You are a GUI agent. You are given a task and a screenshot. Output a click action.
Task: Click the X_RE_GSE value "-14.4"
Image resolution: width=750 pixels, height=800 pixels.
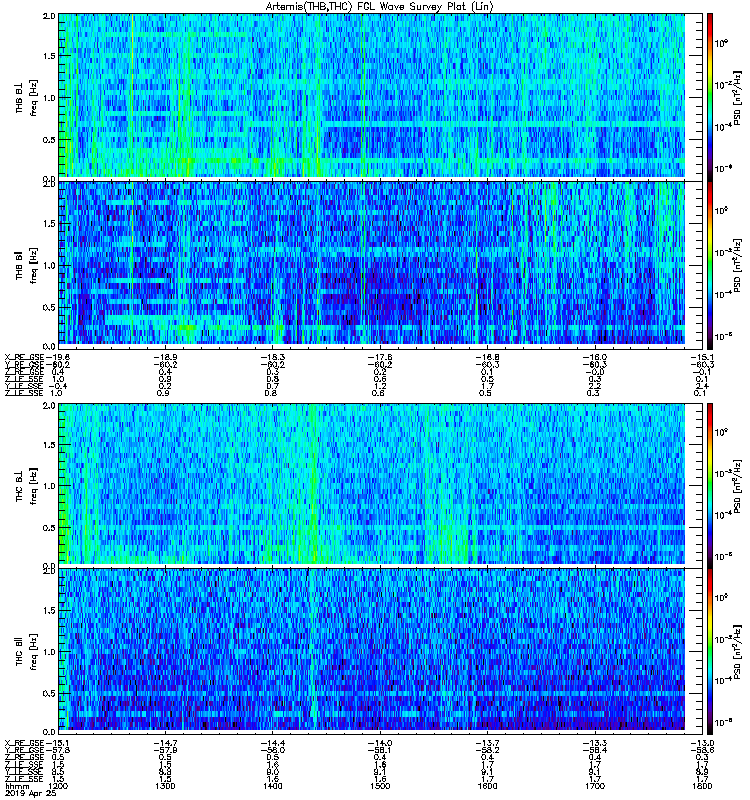click(272, 743)
